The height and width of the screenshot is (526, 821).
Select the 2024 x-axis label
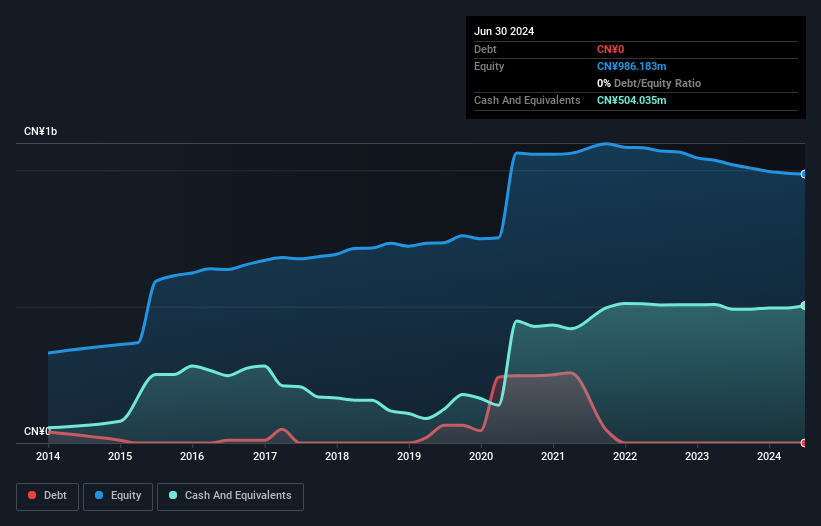pyautogui.click(x=769, y=456)
